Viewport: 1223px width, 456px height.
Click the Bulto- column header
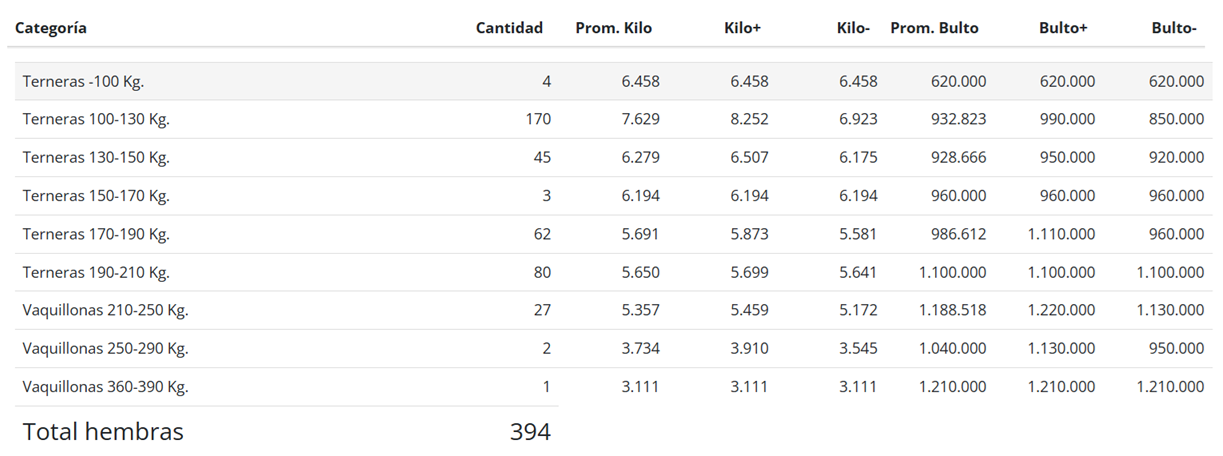click(x=1174, y=28)
